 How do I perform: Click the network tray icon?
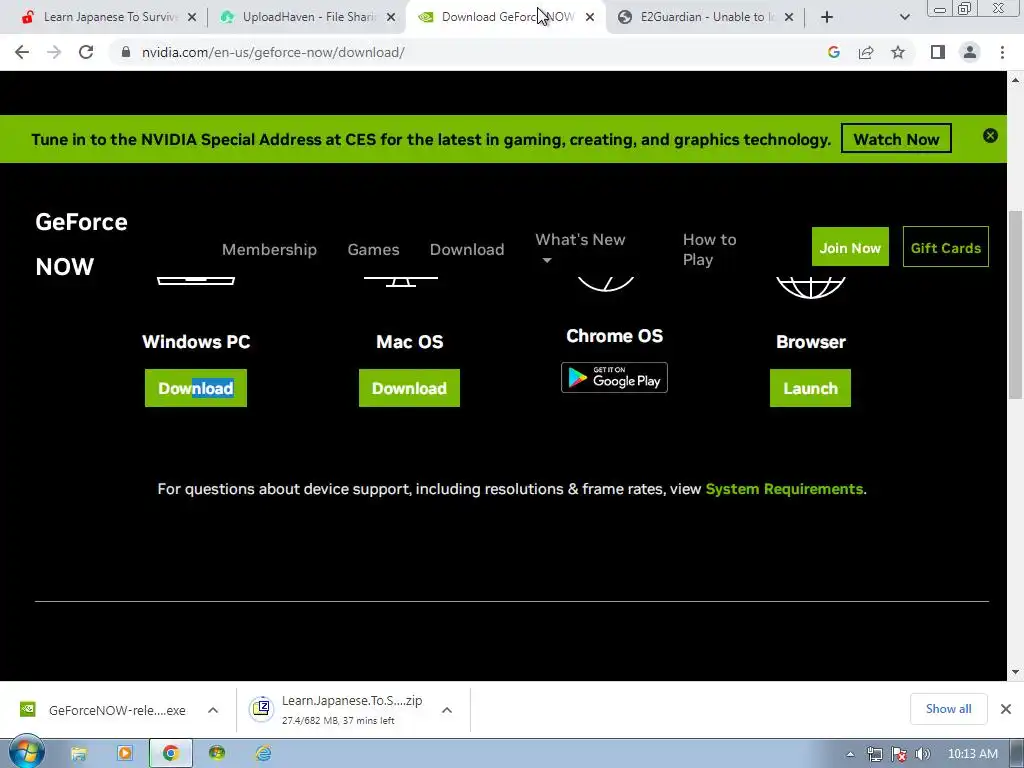874,754
